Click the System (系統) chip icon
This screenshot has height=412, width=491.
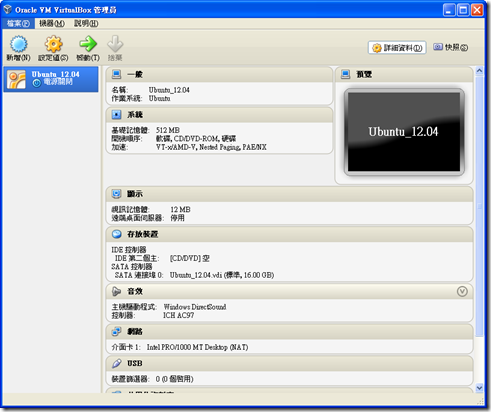click(116, 115)
